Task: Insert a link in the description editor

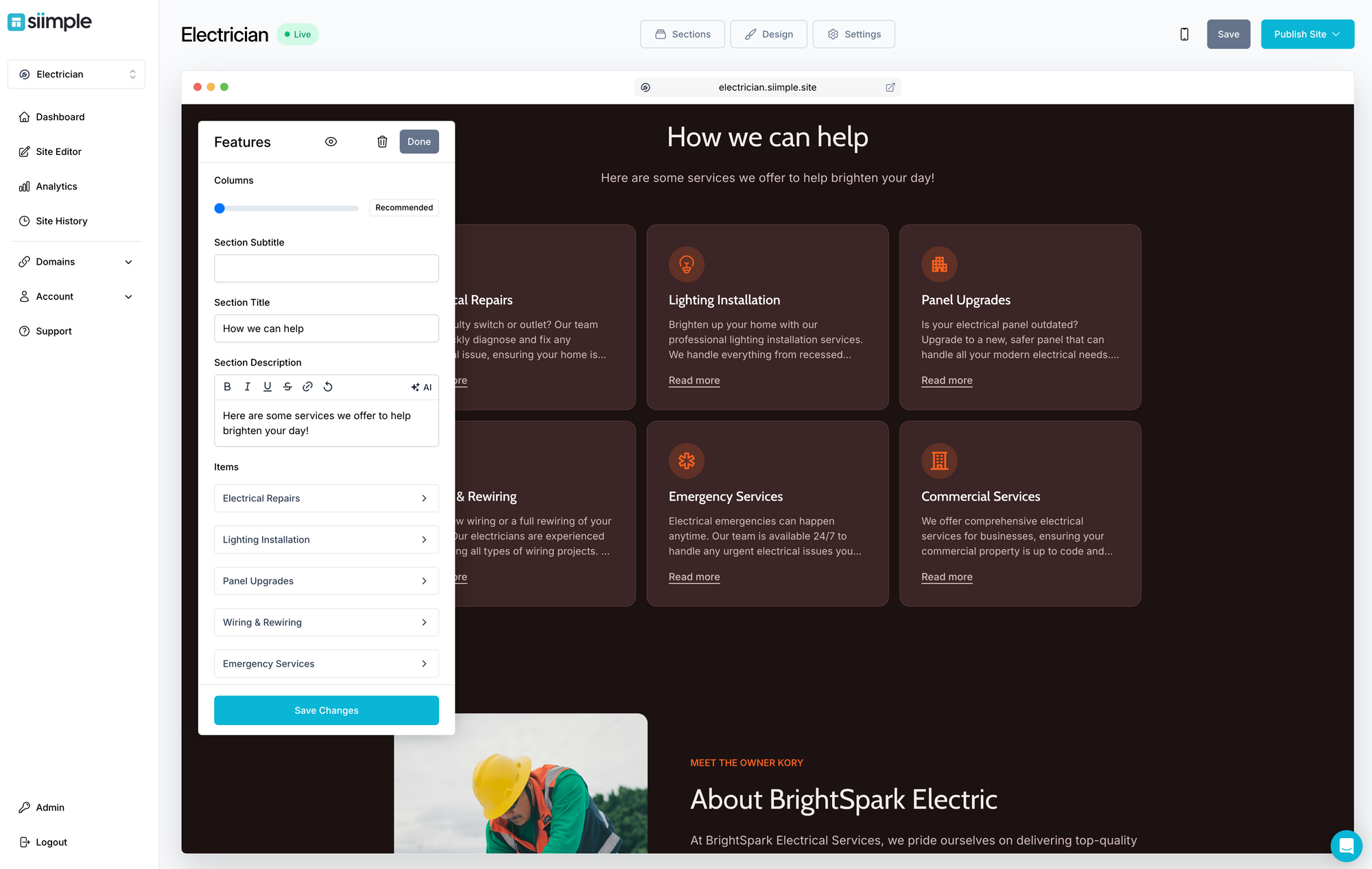Action: pyautogui.click(x=307, y=387)
